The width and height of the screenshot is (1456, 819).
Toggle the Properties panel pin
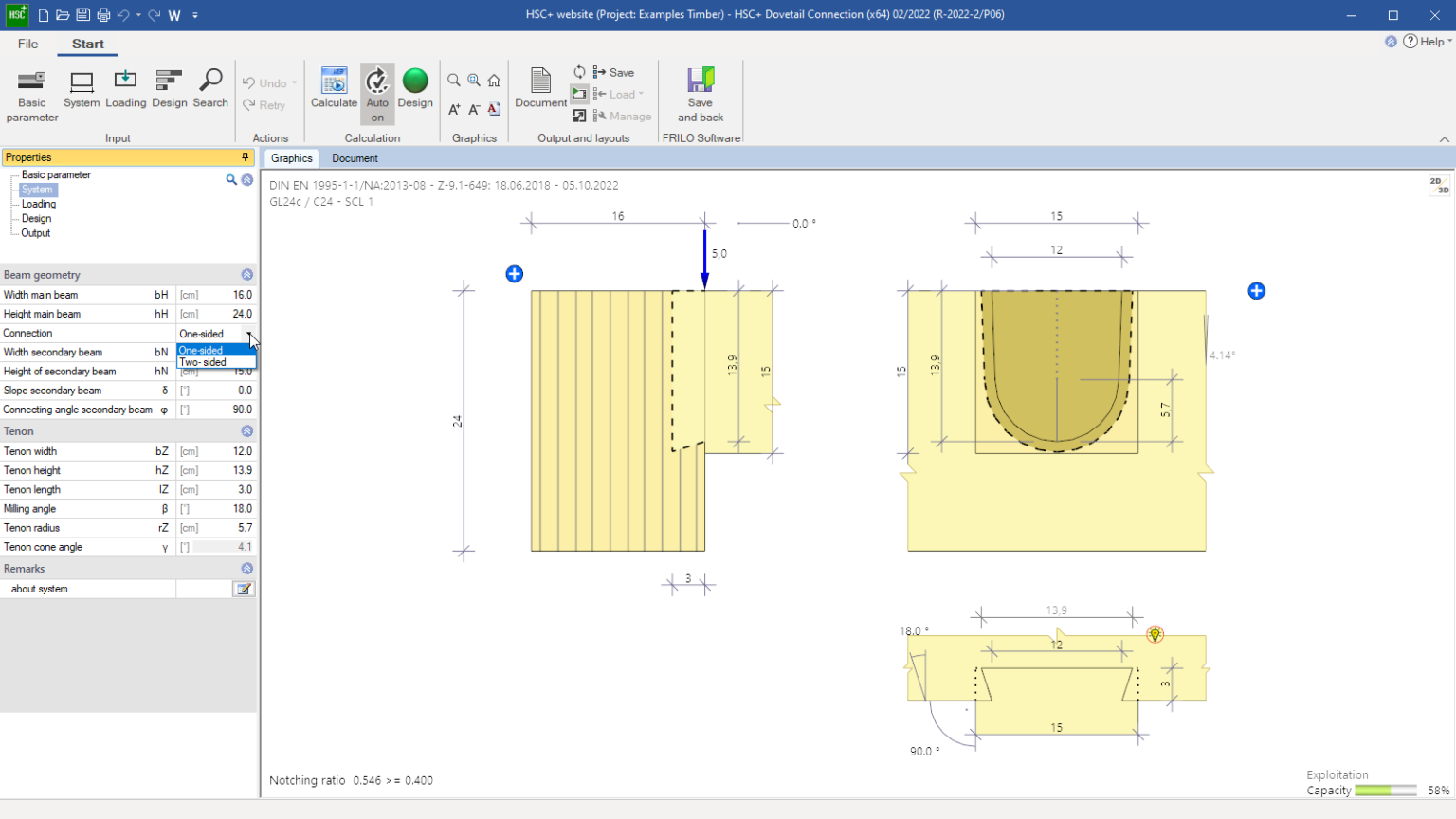(246, 157)
